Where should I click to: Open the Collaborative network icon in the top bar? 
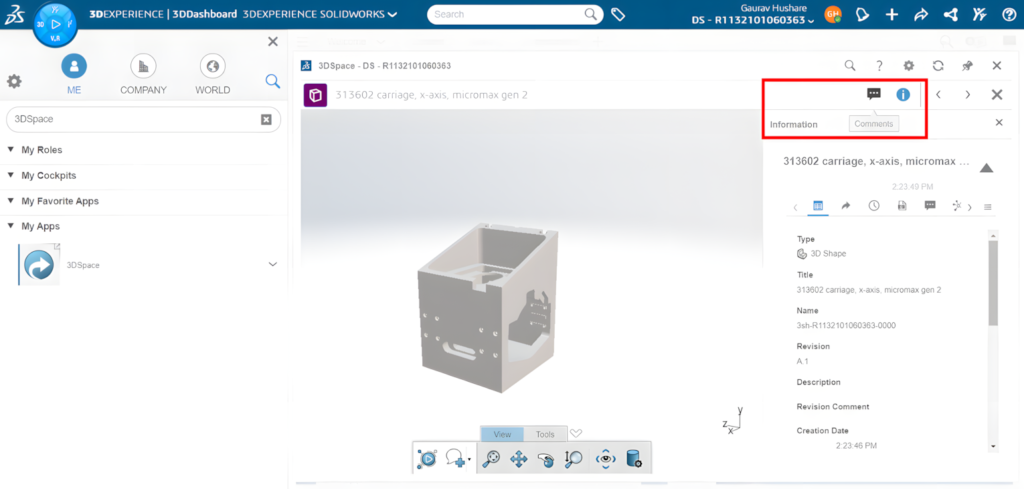[951, 14]
